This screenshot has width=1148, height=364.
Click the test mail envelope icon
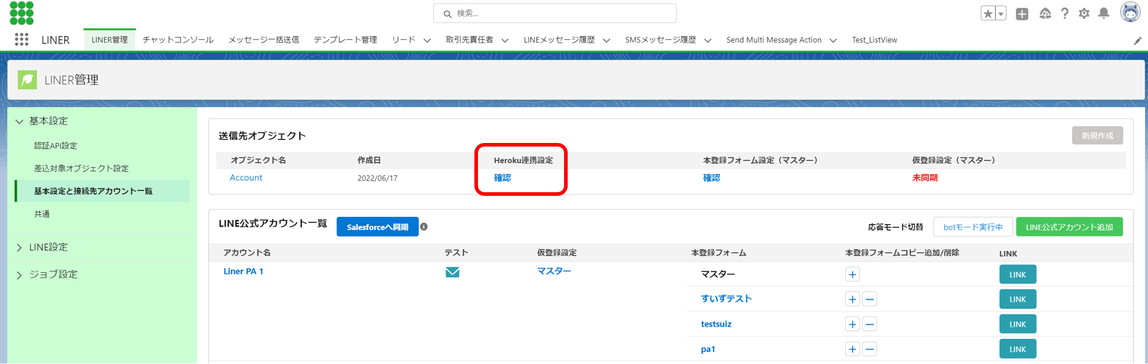pyautogui.click(x=452, y=272)
